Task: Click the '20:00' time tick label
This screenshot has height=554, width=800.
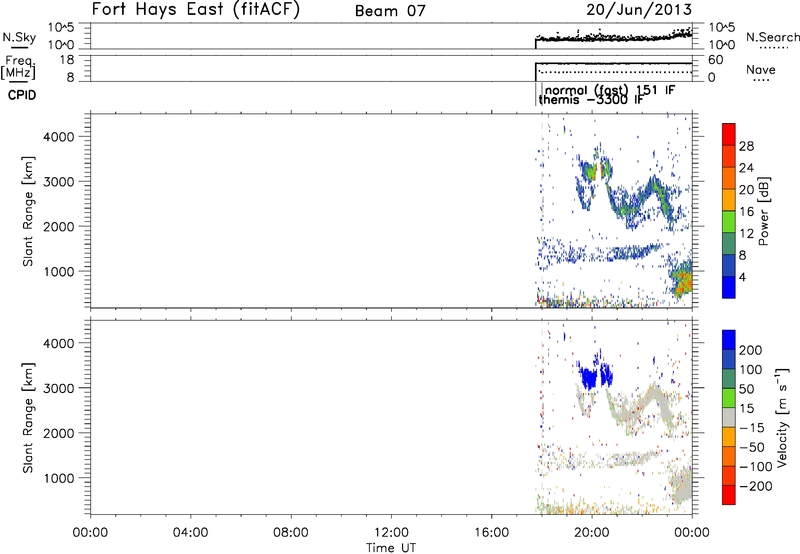Action: tap(592, 533)
